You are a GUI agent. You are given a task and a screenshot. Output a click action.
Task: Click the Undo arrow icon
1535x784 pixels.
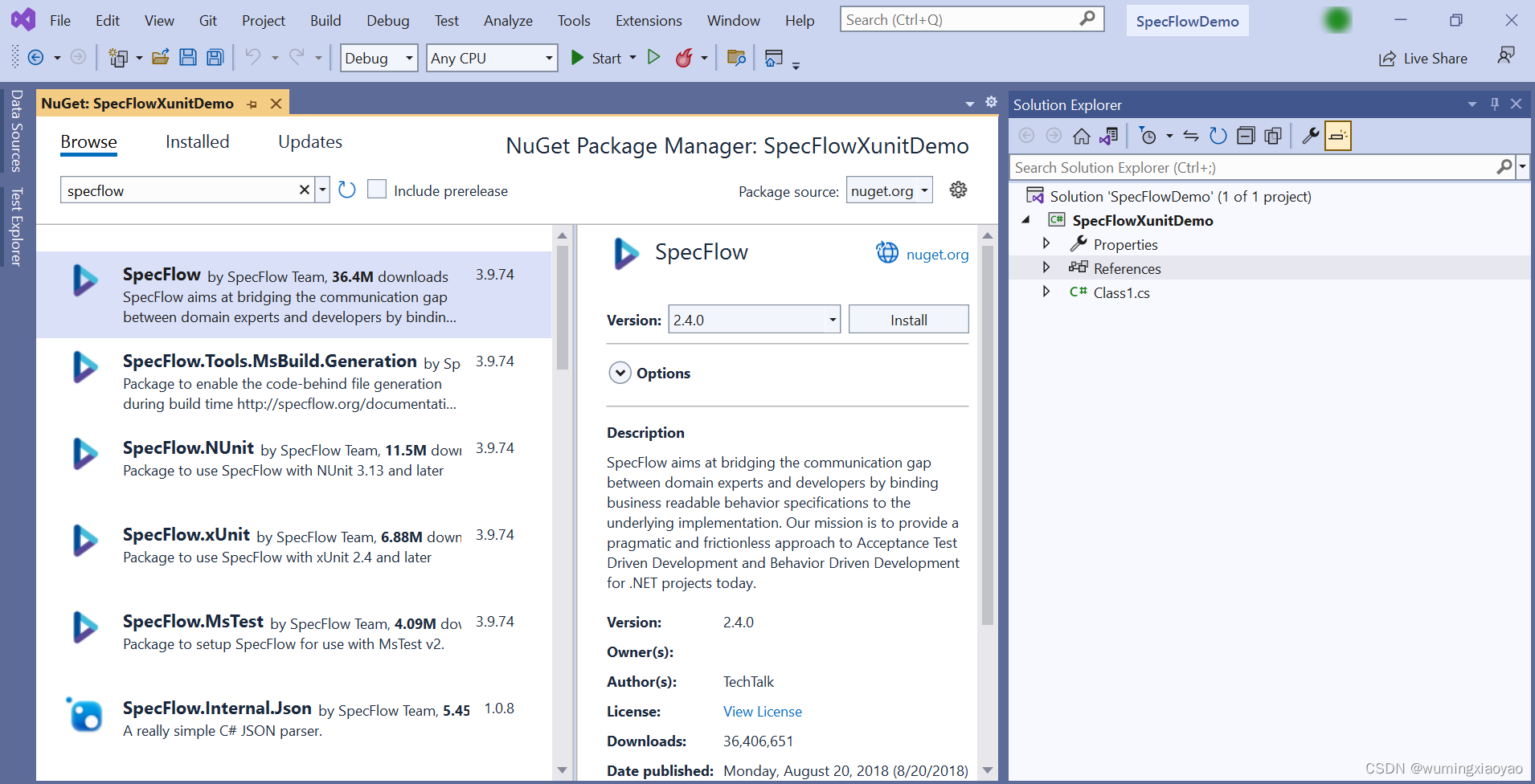(x=253, y=57)
